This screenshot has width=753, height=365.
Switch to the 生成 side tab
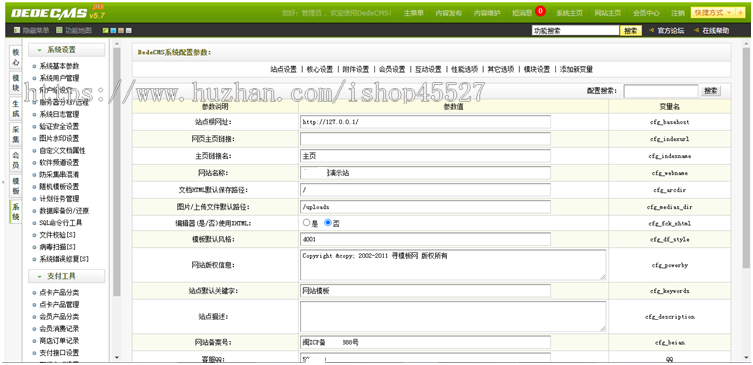[x=16, y=109]
